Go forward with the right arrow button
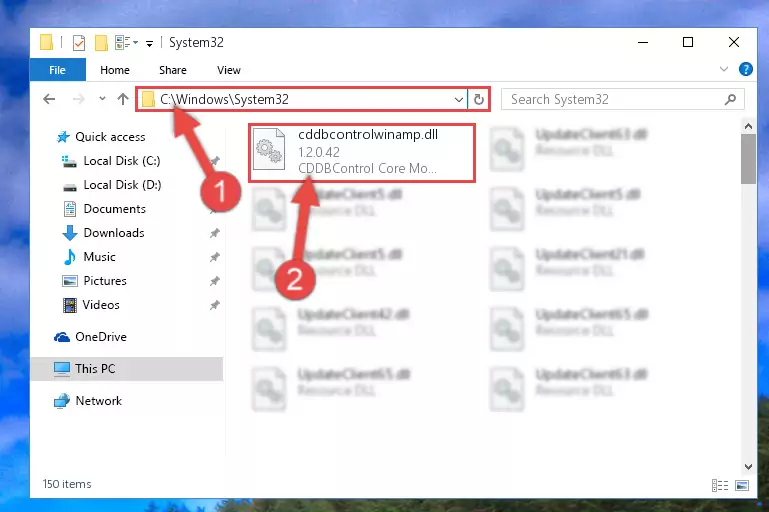This screenshot has height=512, width=769. (x=78, y=99)
